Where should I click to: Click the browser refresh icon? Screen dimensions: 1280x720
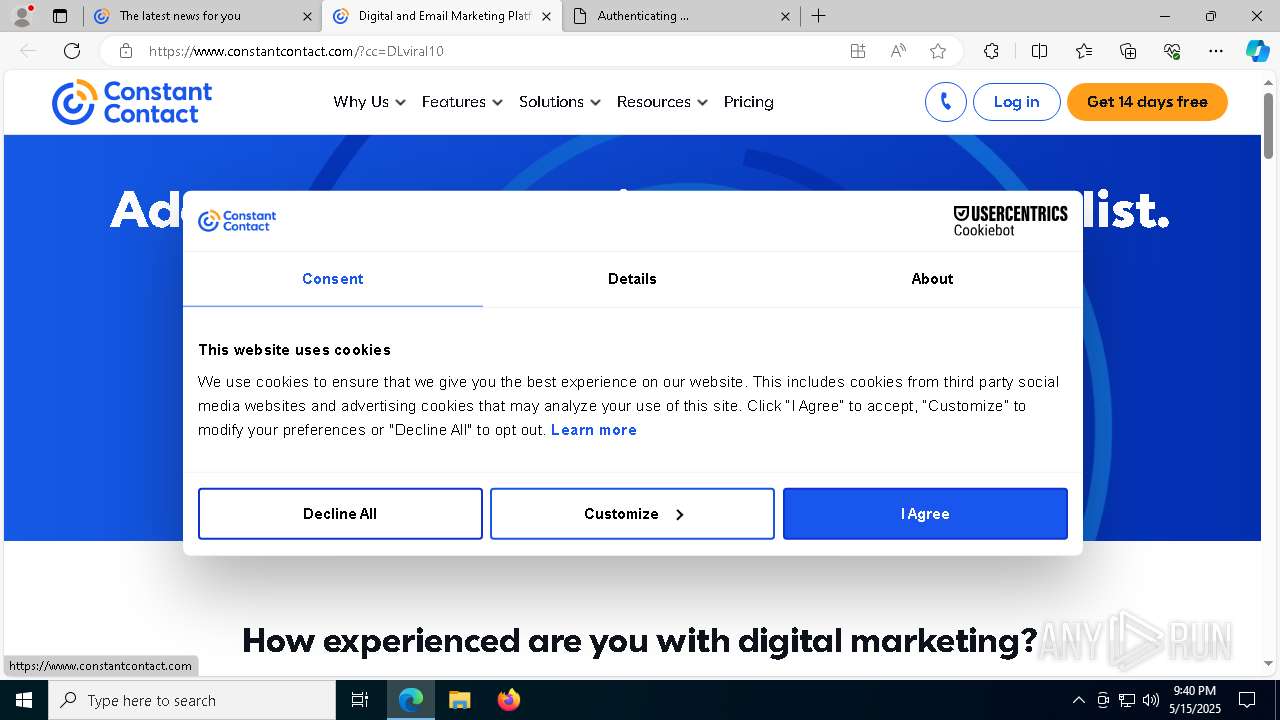tap(72, 51)
